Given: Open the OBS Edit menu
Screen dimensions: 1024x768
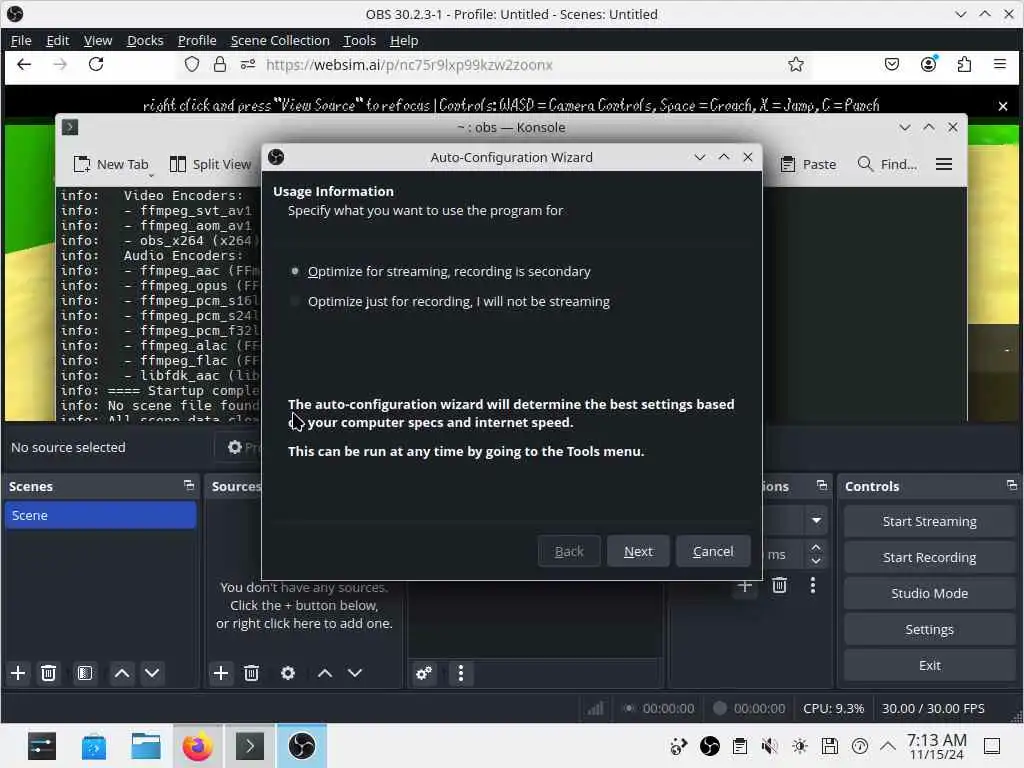Looking at the screenshot, I should point(57,40).
